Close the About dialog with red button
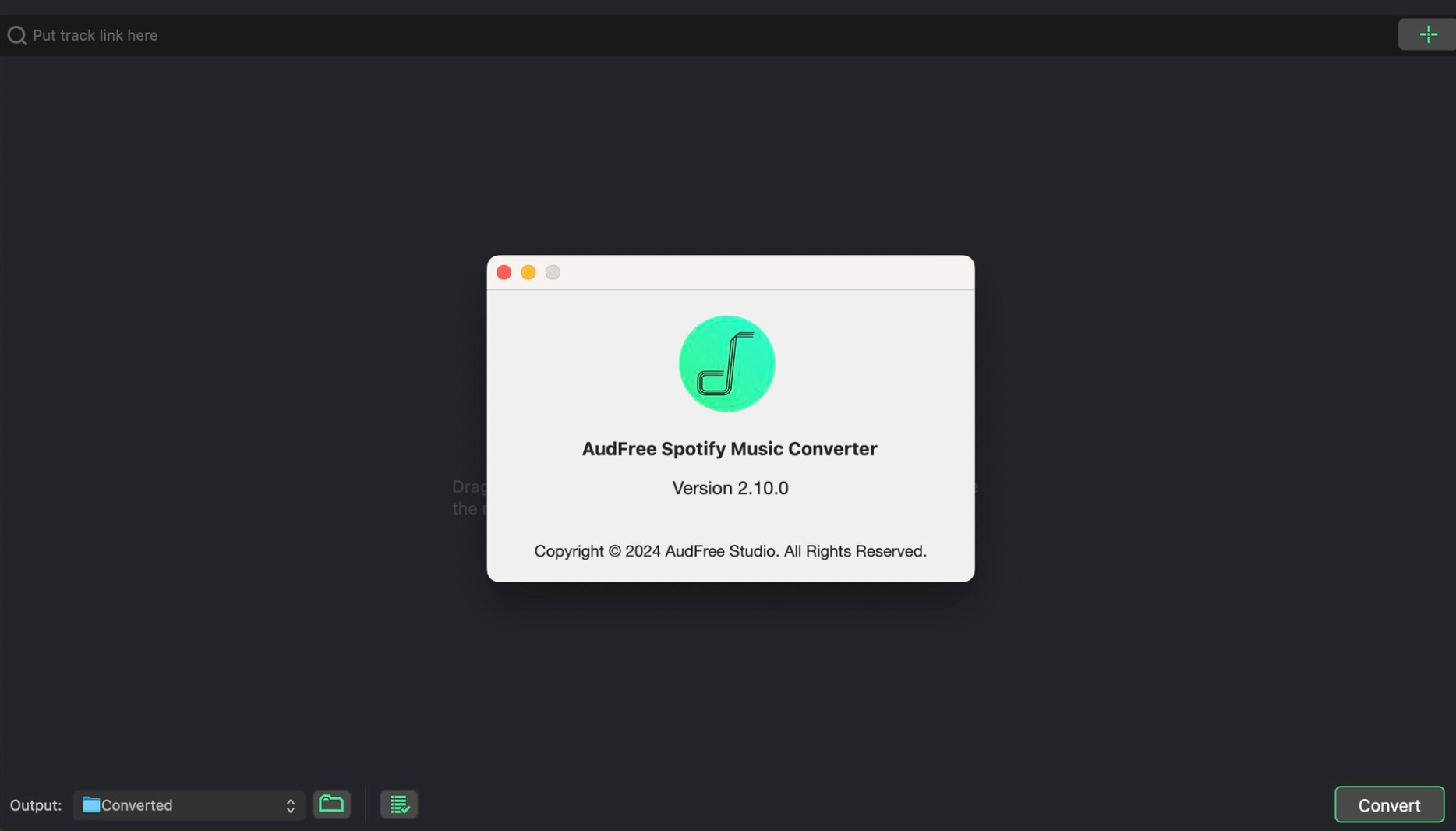 point(504,272)
